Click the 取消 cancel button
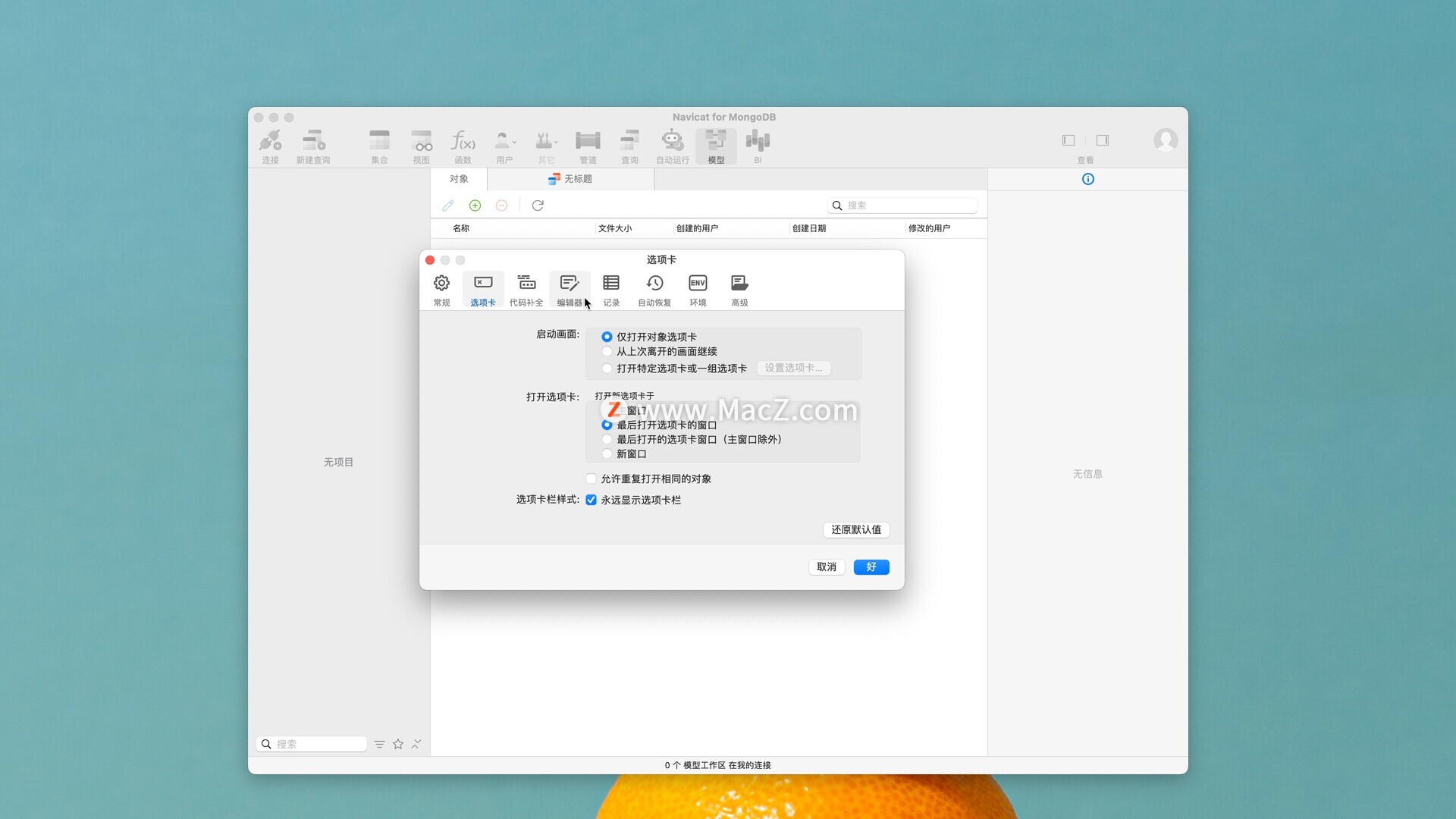The image size is (1456, 819). click(x=827, y=567)
